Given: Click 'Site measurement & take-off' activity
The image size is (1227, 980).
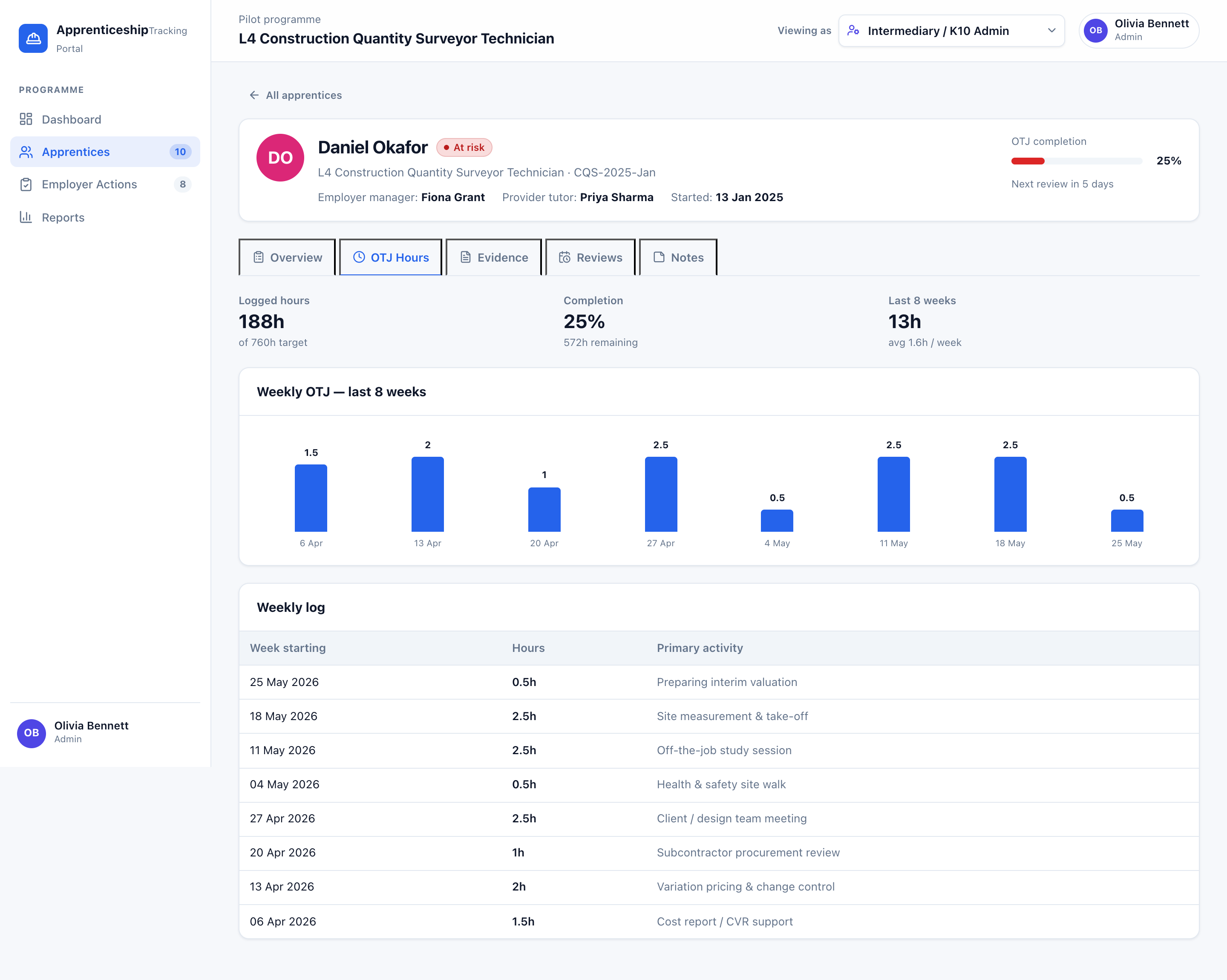Looking at the screenshot, I should click(x=732, y=716).
